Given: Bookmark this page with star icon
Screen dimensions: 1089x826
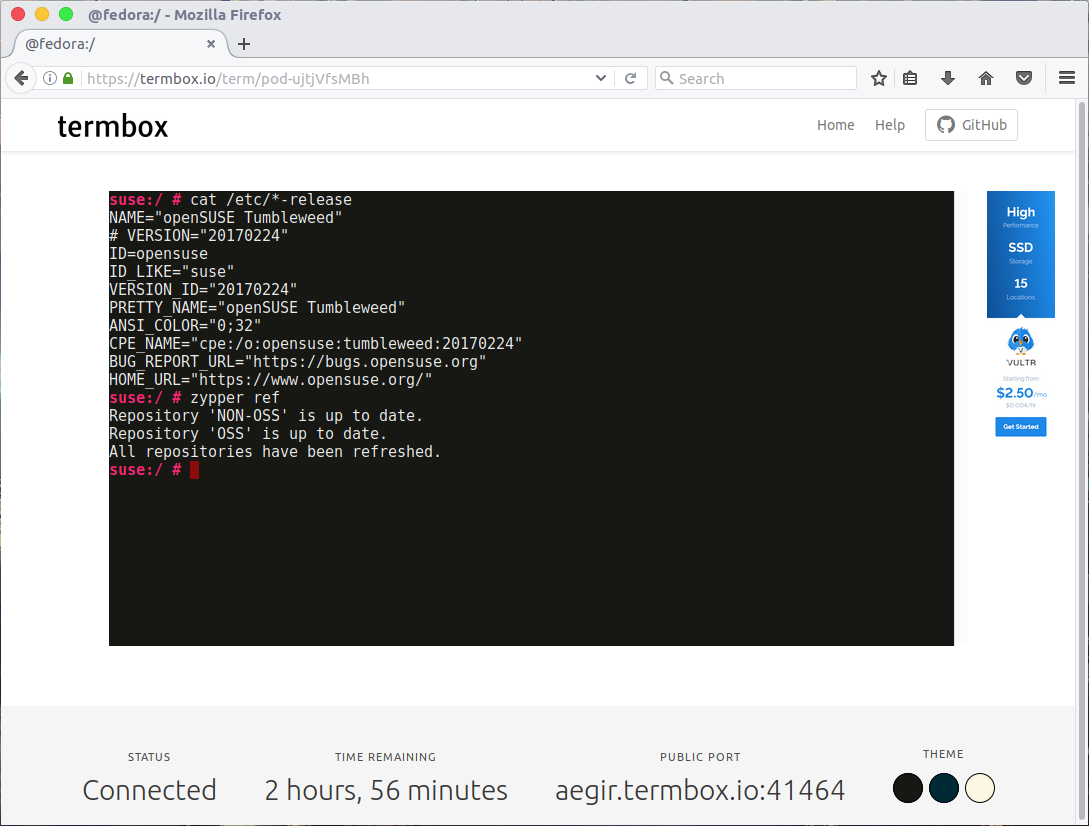Looking at the screenshot, I should (x=879, y=79).
